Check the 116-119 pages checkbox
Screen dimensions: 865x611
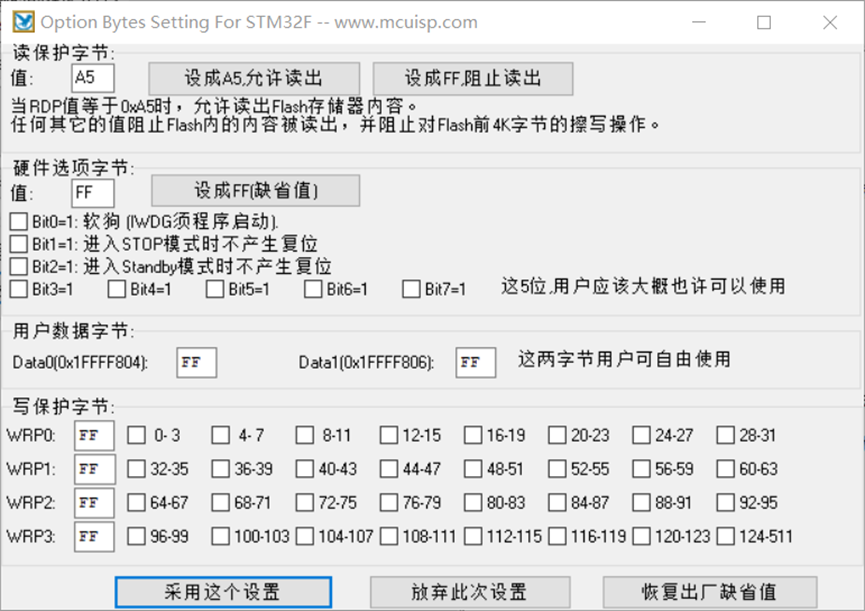[x=557, y=536]
